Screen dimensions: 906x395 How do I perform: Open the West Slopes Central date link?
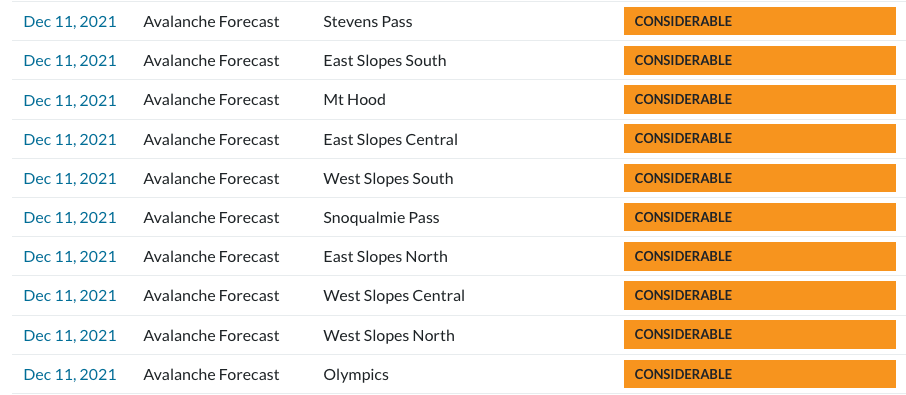click(x=69, y=296)
